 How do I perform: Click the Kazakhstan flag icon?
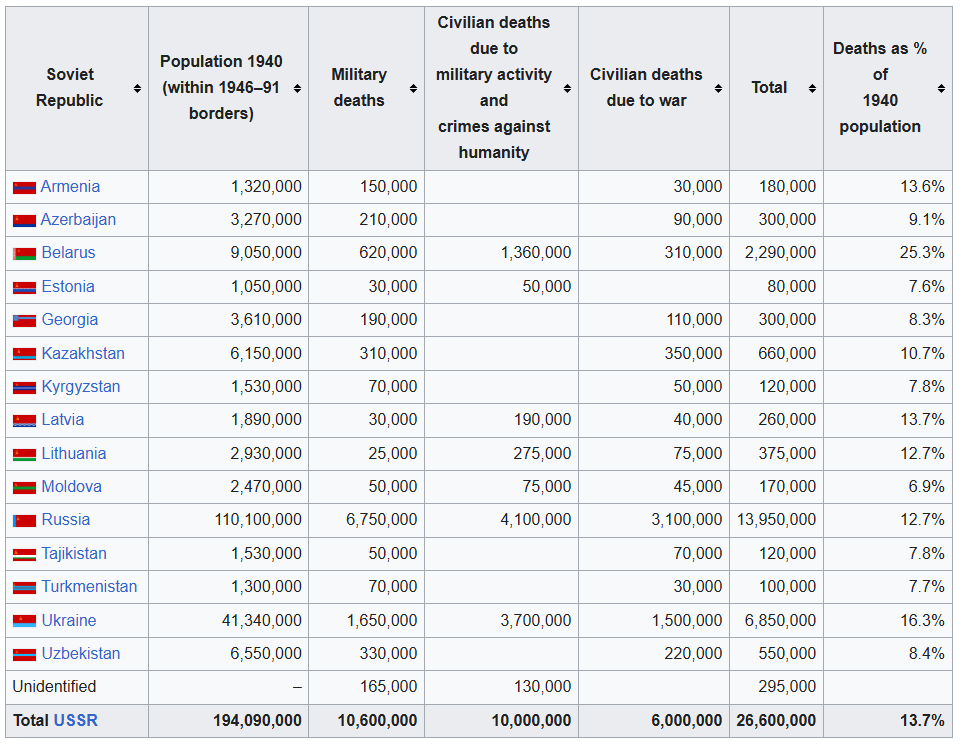pyautogui.click(x=24, y=354)
